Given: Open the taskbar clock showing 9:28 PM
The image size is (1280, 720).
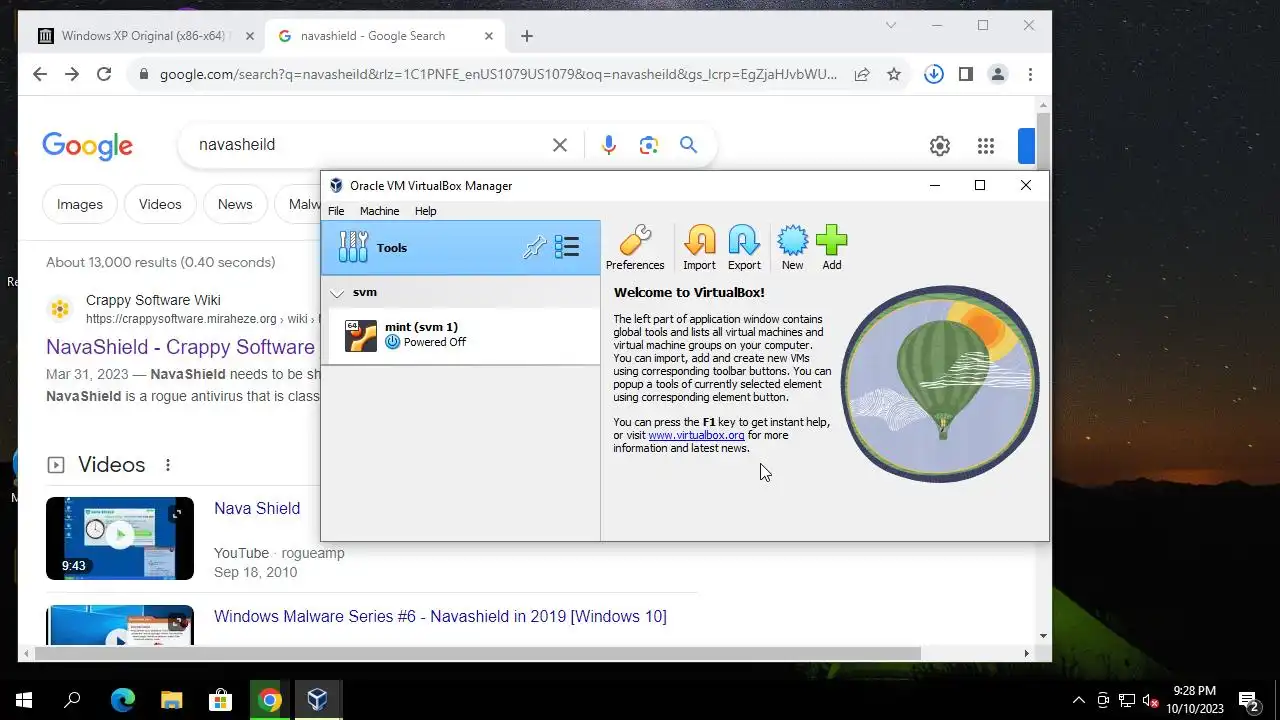Looking at the screenshot, I should coord(1195,700).
